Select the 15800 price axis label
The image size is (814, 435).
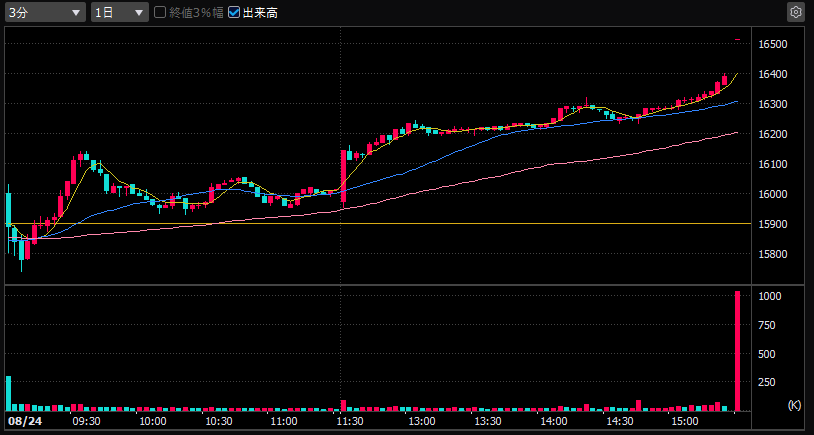(x=772, y=254)
